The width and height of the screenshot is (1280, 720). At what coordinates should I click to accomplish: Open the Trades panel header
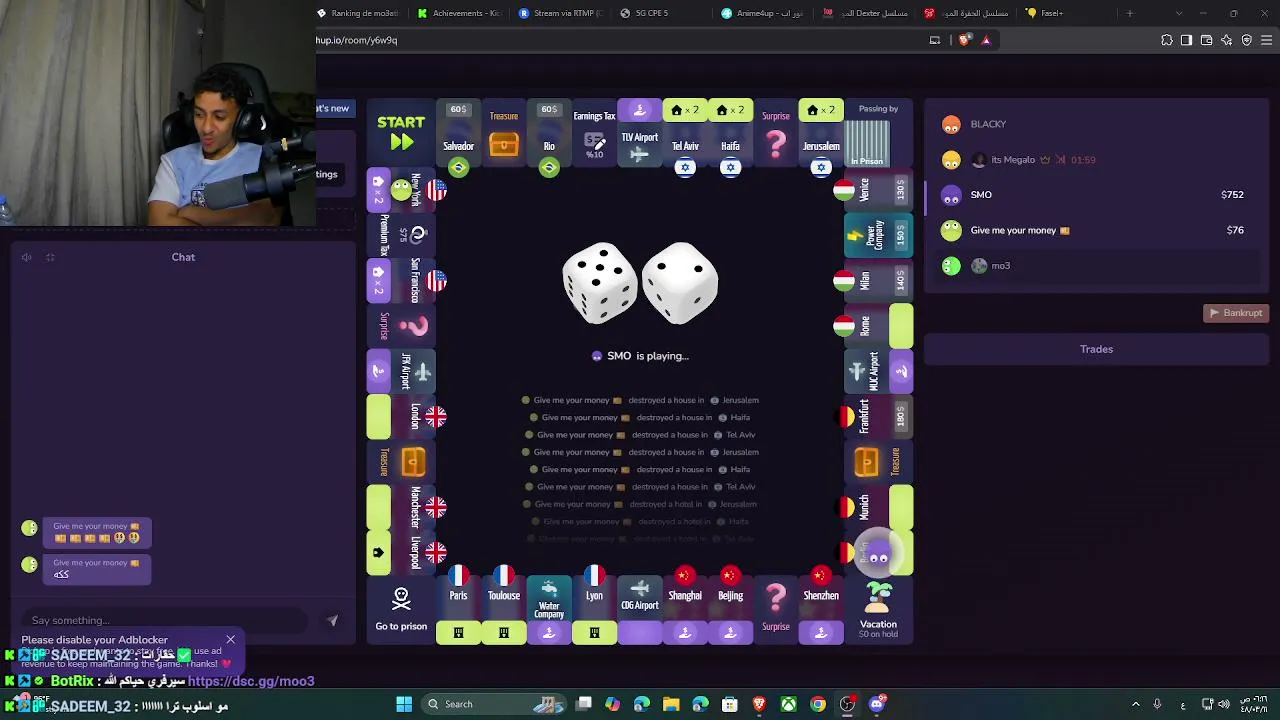coord(1096,349)
